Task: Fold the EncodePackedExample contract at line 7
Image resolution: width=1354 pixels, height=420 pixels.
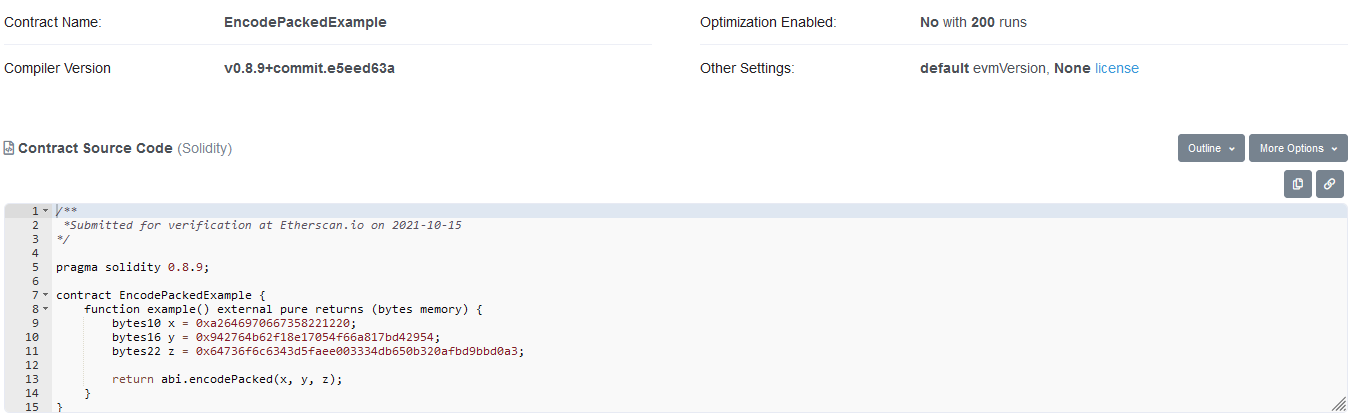Action: click(x=45, y=295)
